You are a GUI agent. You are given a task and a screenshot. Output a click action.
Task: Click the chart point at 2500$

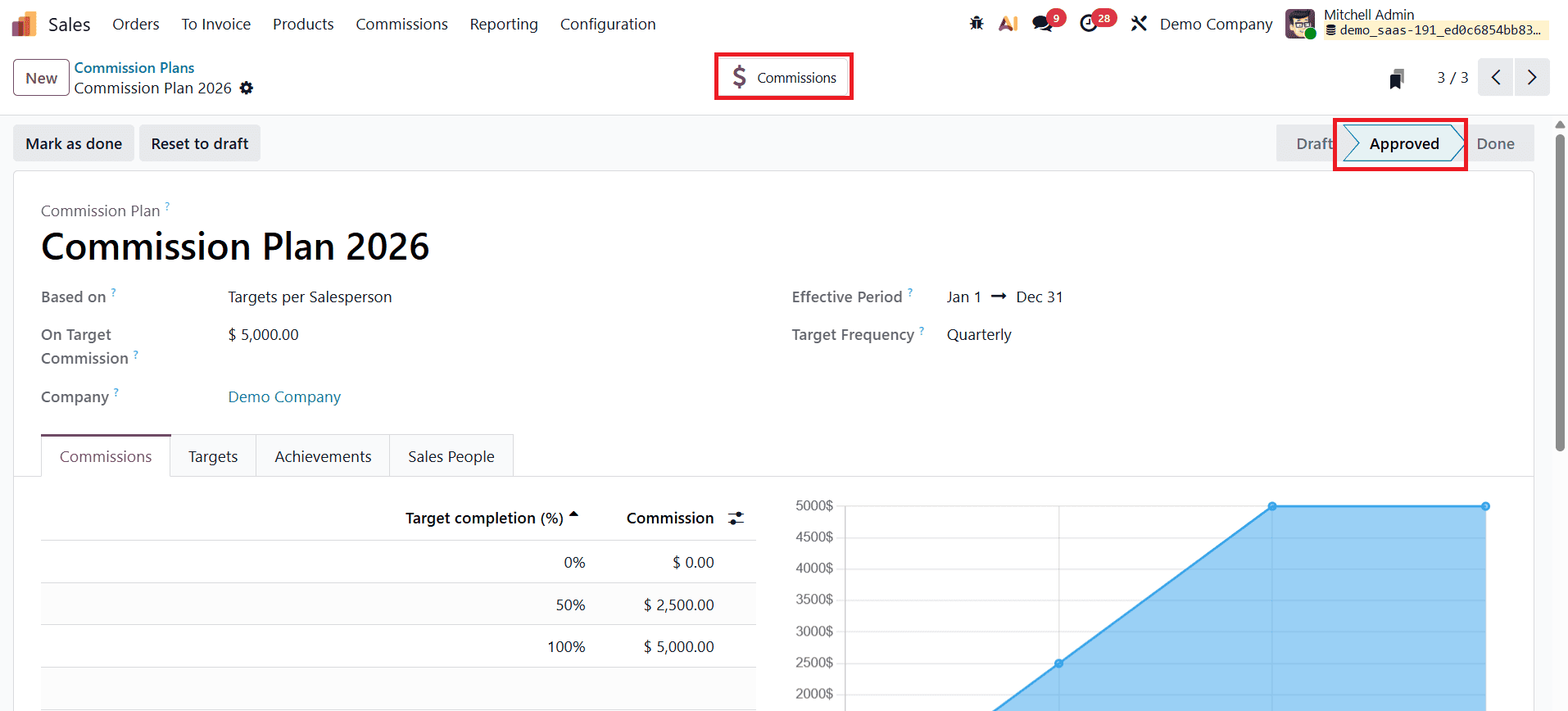pyautogui.click(x=1058, y=663)
